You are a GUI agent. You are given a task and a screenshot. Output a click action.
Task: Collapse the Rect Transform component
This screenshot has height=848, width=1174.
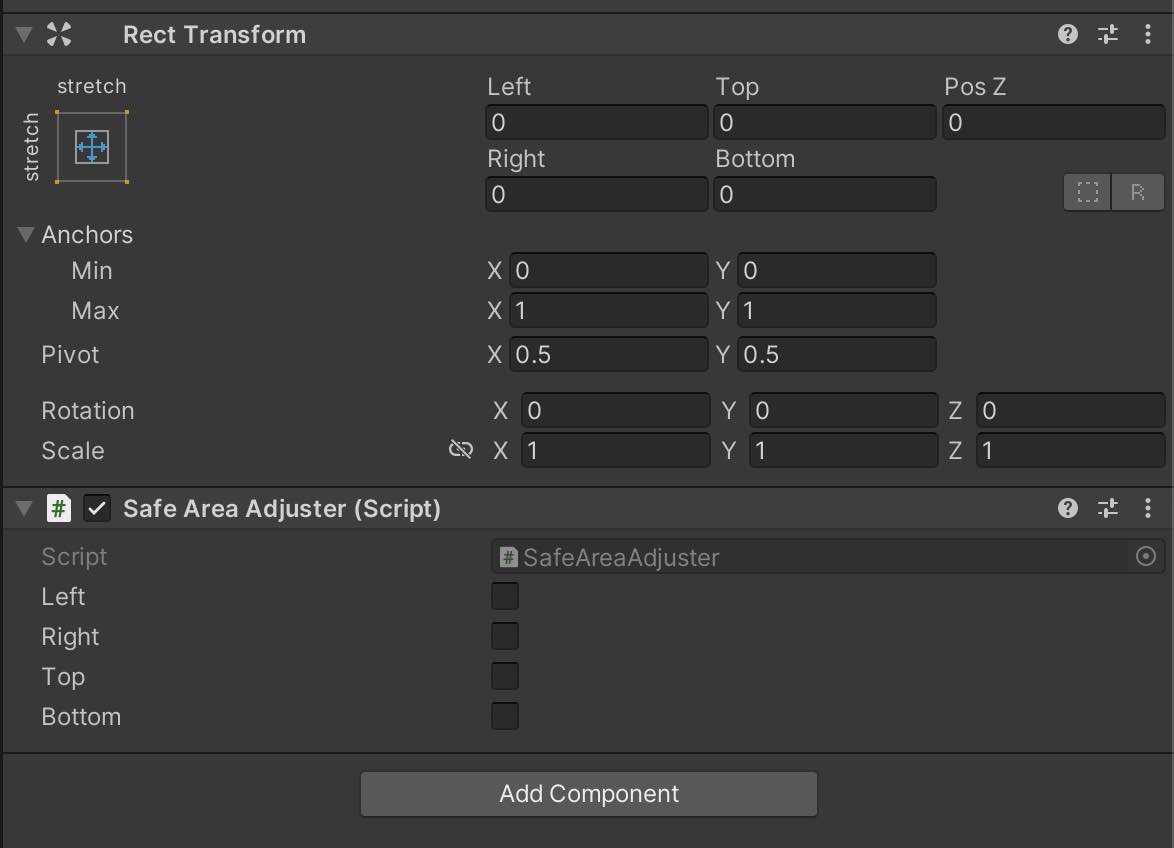pyautogui.click(x=22, y=33)
